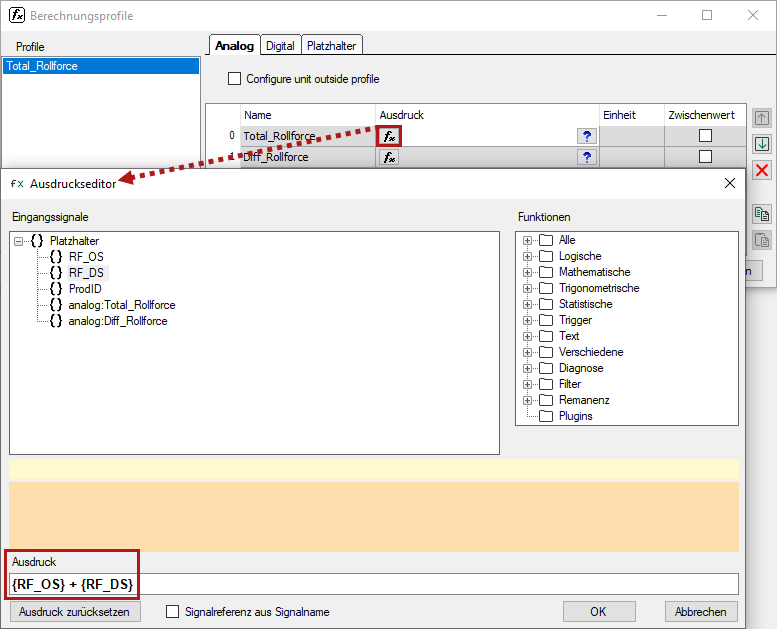Open expression editor for Total_Rollforce row

(389, 136)
